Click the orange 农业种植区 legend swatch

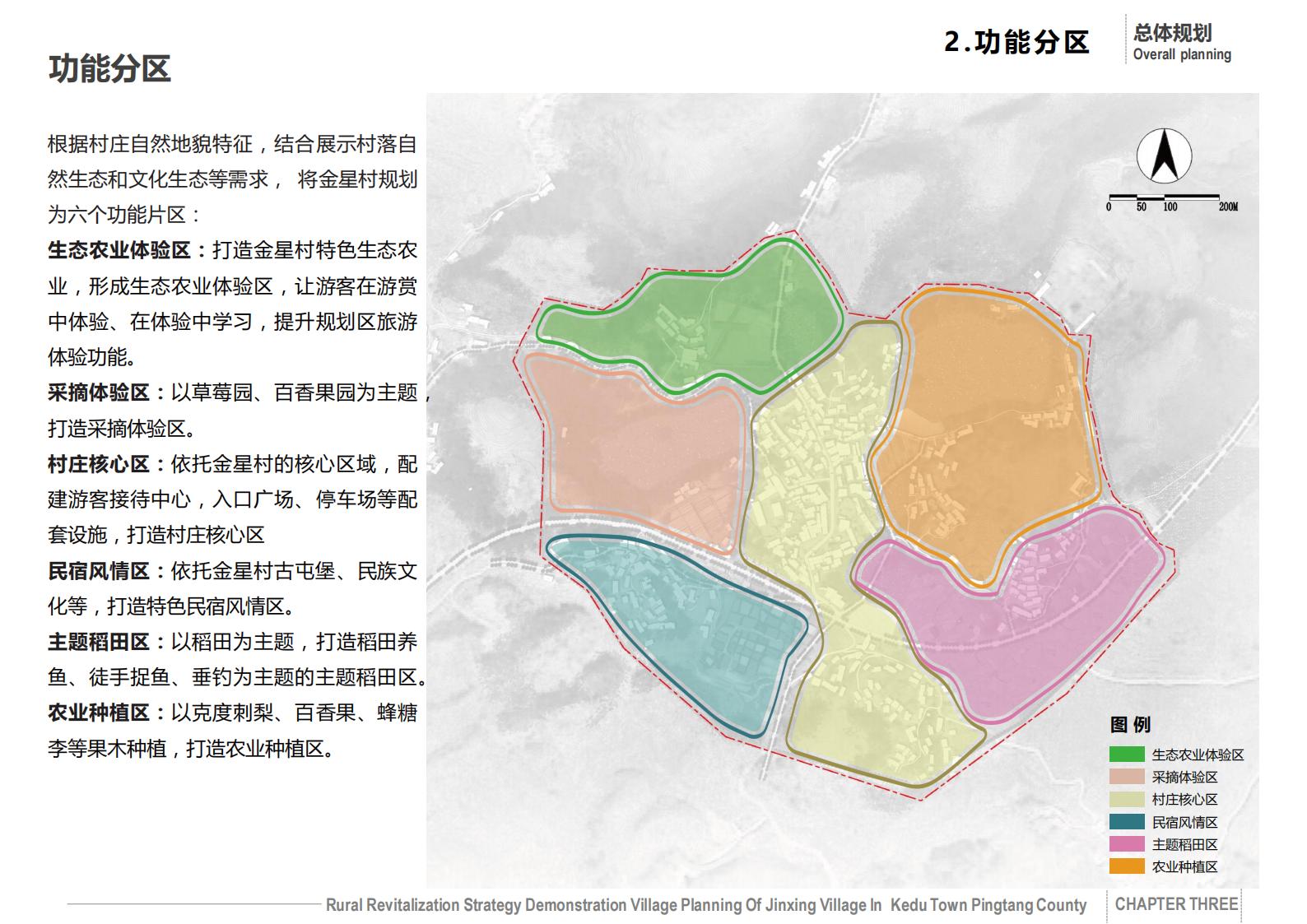(1126, 866)
